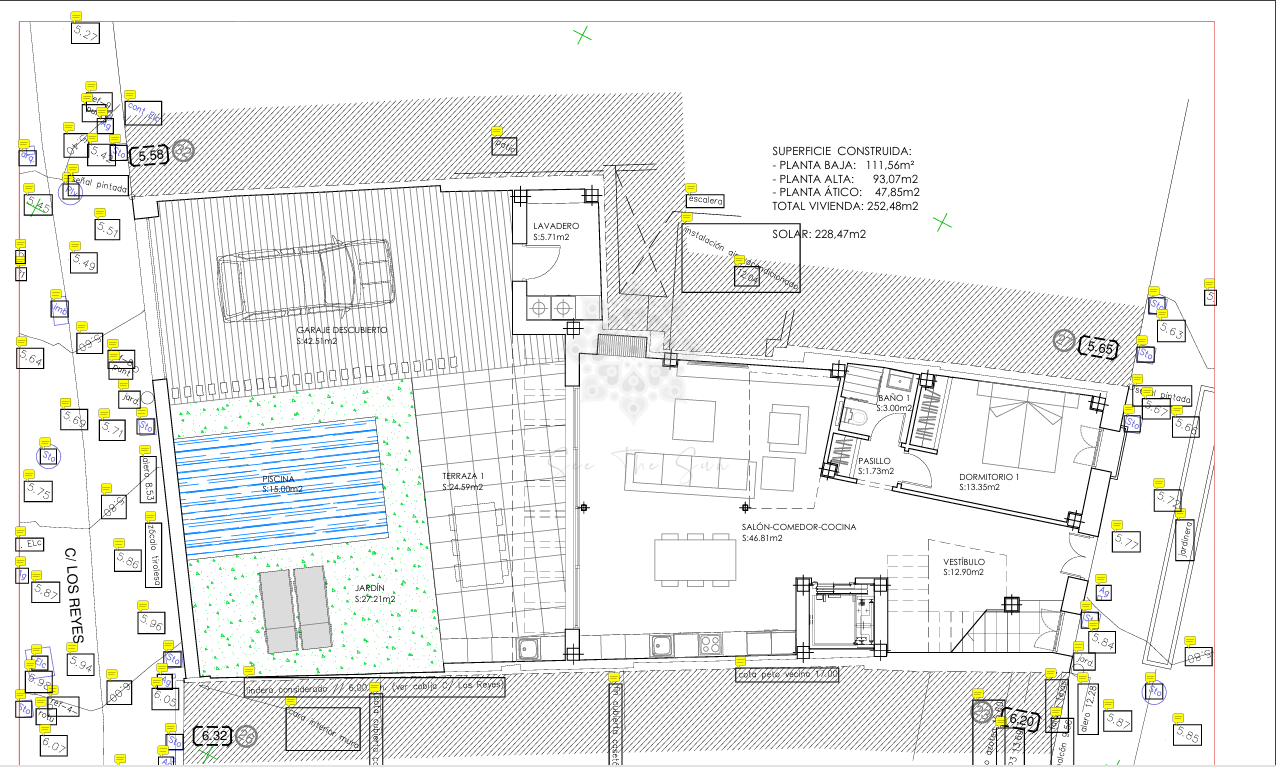This screenshot has height=767, width=1276.
Task: Select the SALÓN-COMEDOR-COCINA label
Action: pyautogui.click(x=797, y=527)
